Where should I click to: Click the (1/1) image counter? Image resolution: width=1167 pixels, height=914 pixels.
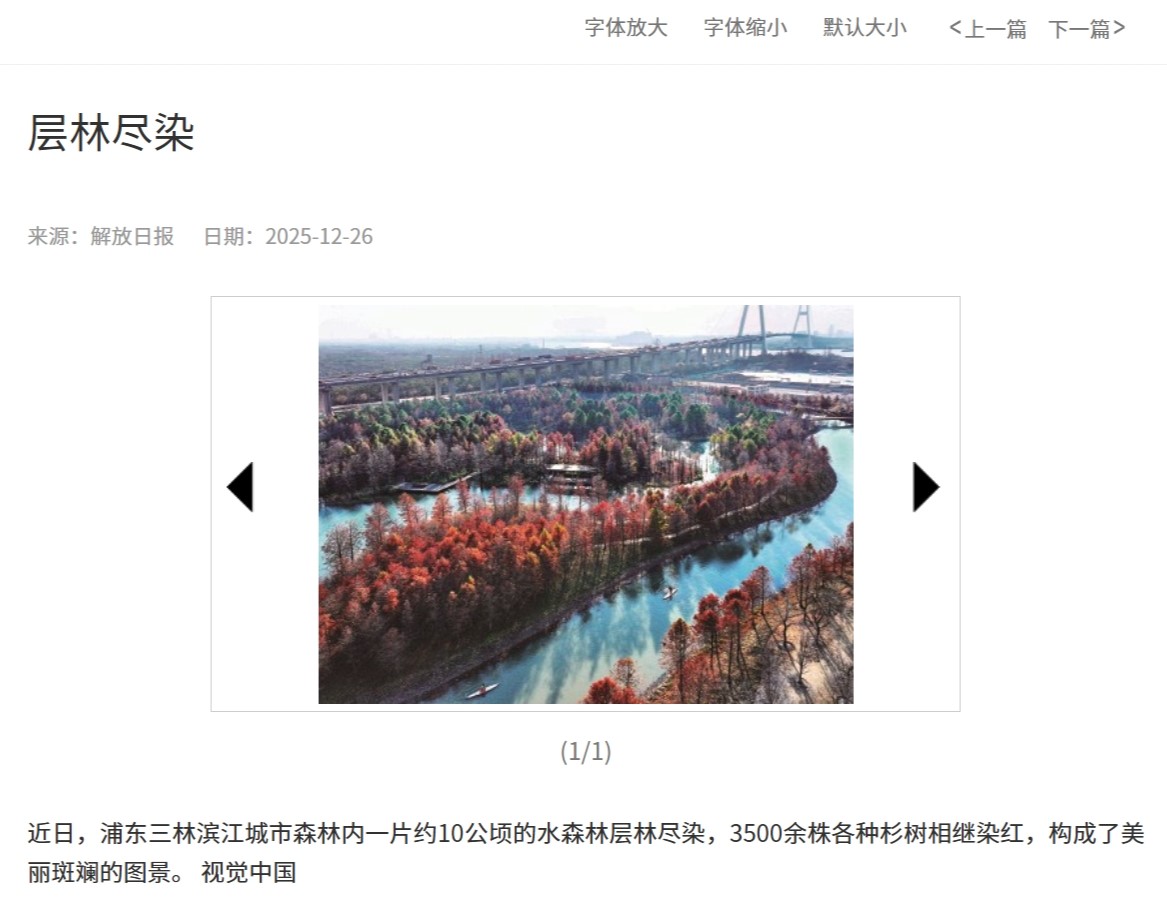coord(586,751)
